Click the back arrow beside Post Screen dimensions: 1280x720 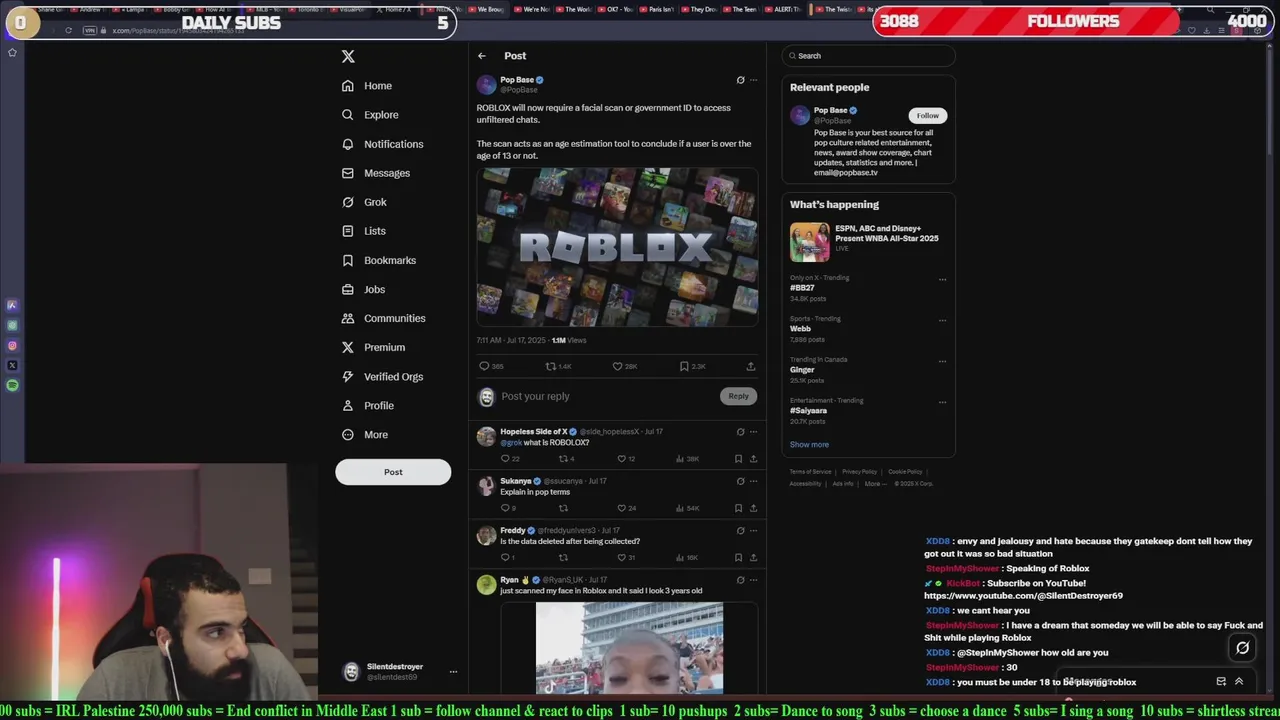click(x=482, y=56)
